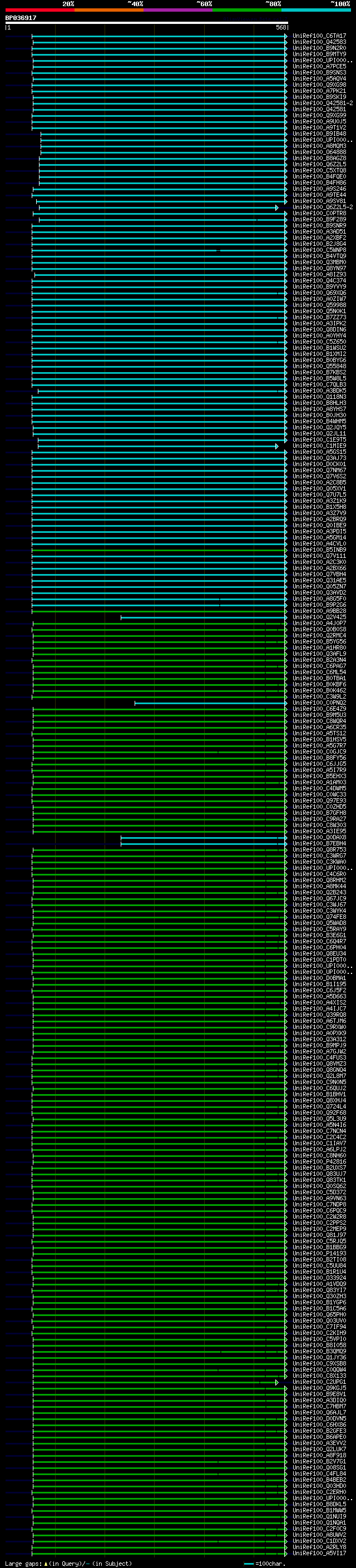
Task: Click the green ~80% identity legend segment
Action: coord(247,10)
